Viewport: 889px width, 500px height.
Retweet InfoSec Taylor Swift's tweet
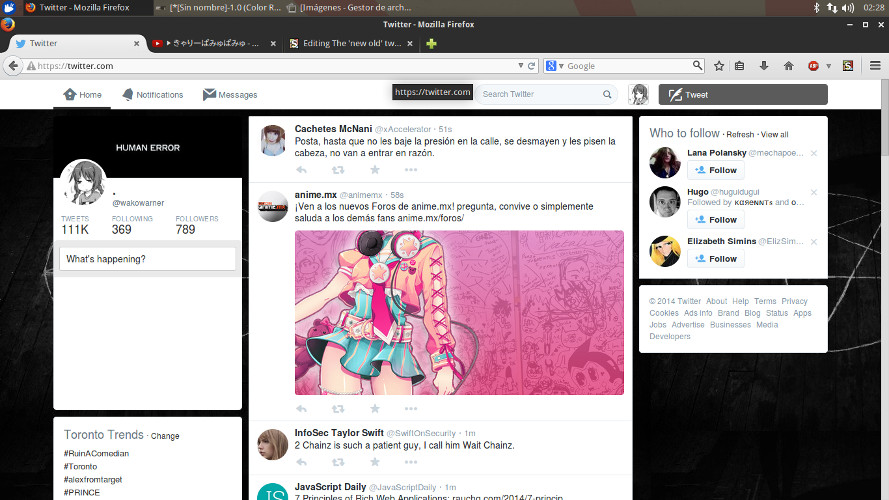[338, 462]
